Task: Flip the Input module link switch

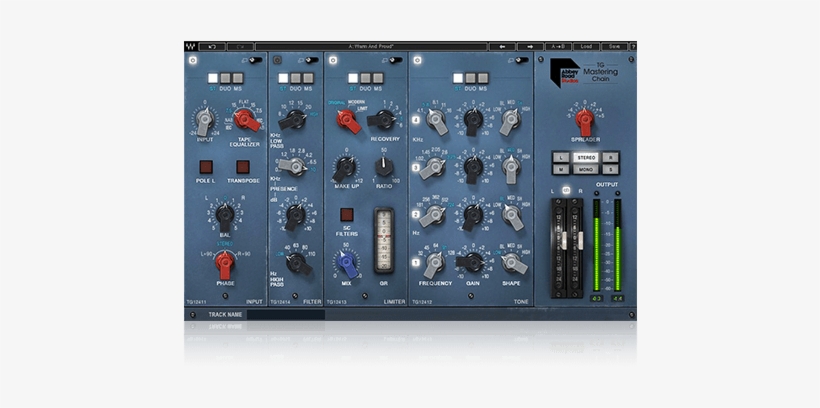Action: (x=255, y=60)
